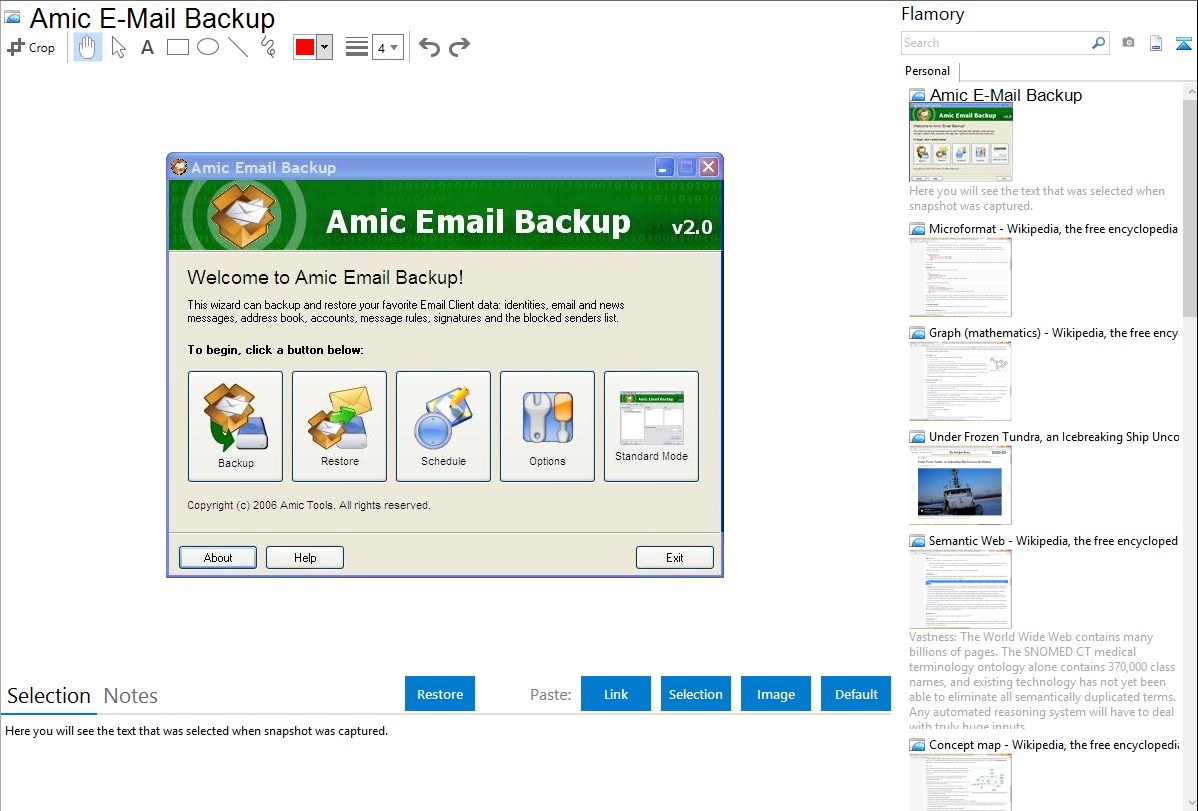Undo the last annotation
This screenshot has width=1198, height=811.
[x=429, y=47]
